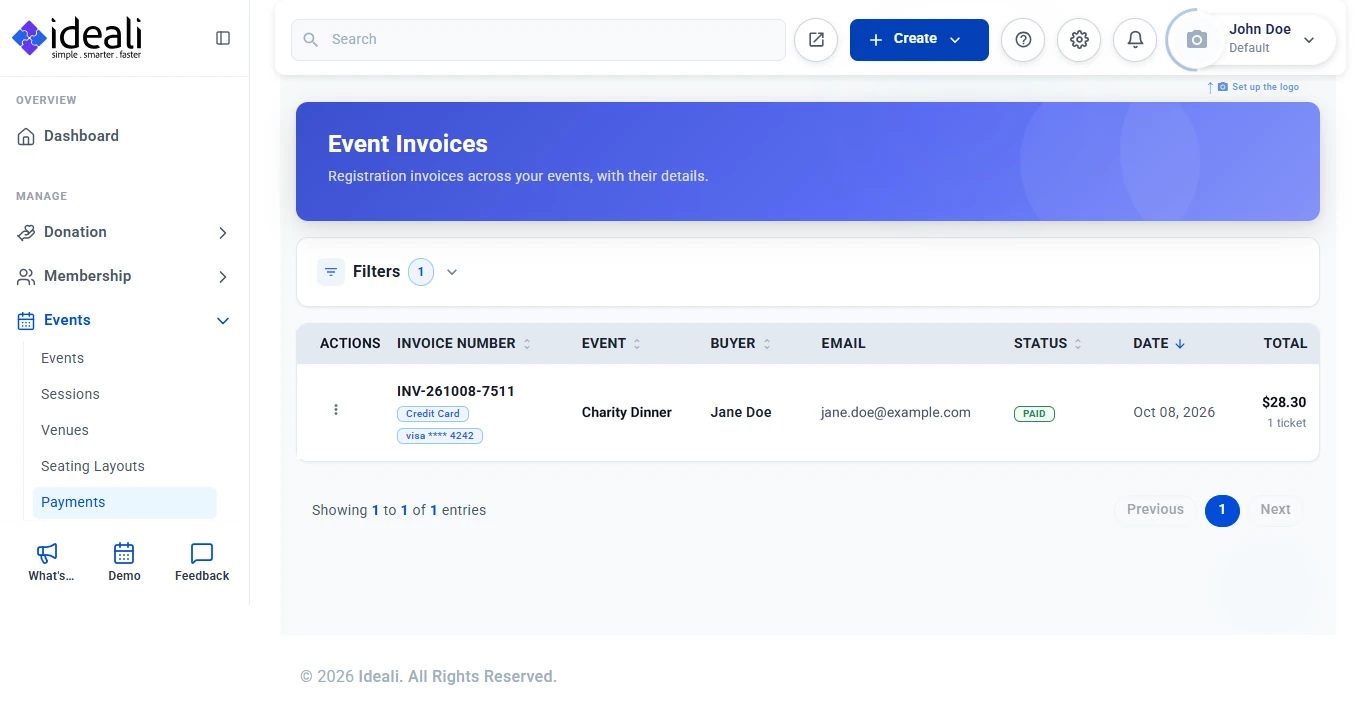
Task: Go to page 1 in pagination
Action: click(x=1222, y=510)
